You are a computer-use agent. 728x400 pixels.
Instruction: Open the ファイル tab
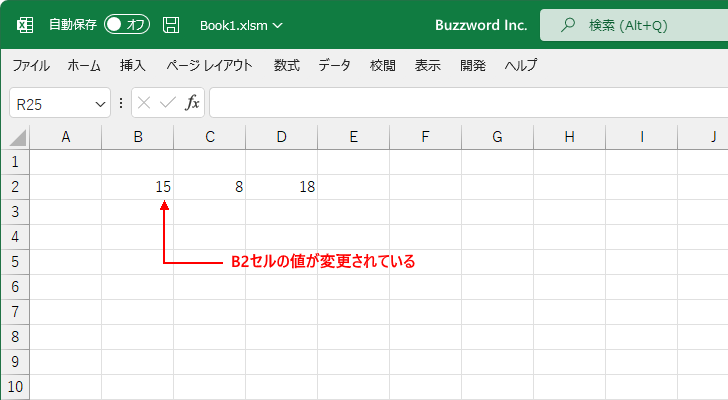[x=31, y=65]
